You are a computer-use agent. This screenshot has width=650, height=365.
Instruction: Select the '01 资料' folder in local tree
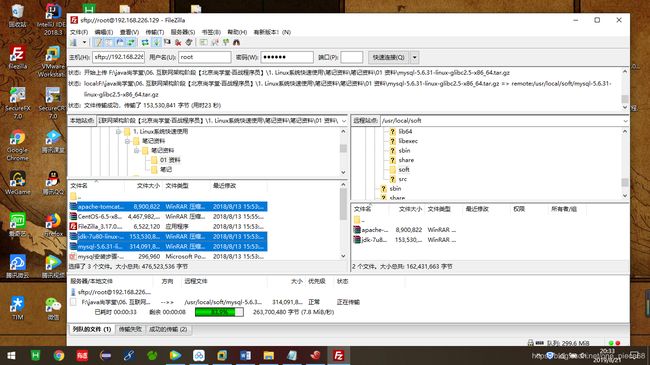[x=165, y=160]
